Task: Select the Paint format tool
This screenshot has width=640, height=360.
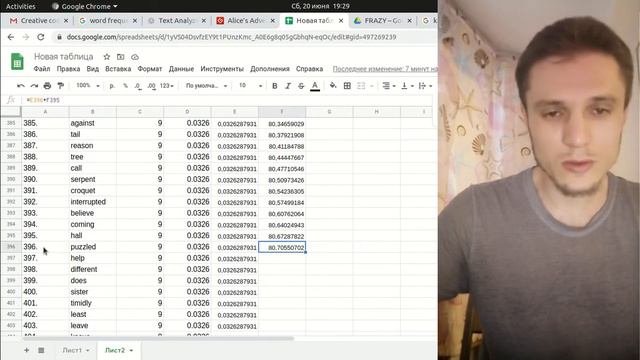Action: tap(60, 86)
